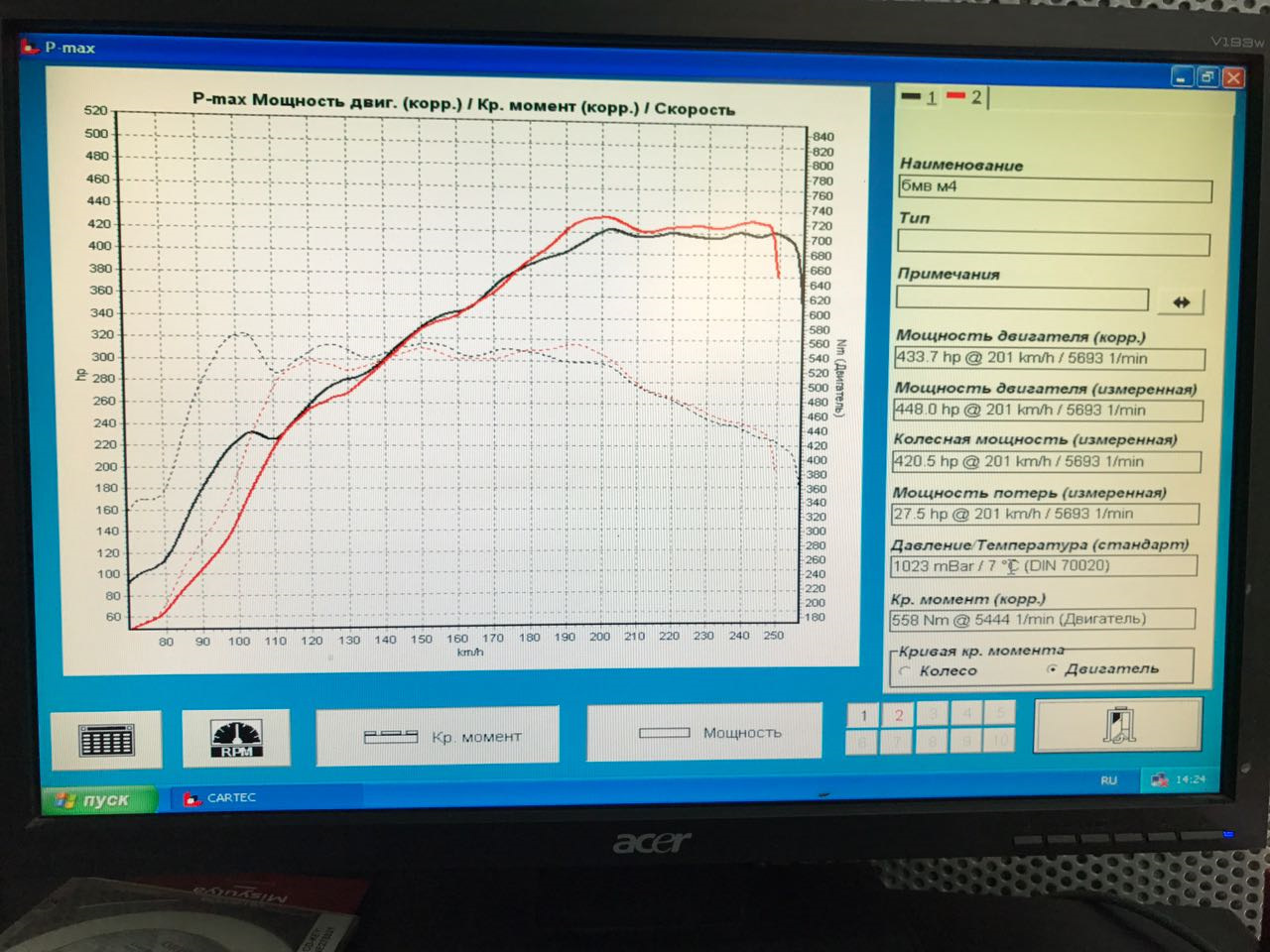Click the 558 Nm torque value field
The image size is (1270, 952).
(x=1042, y=619)
